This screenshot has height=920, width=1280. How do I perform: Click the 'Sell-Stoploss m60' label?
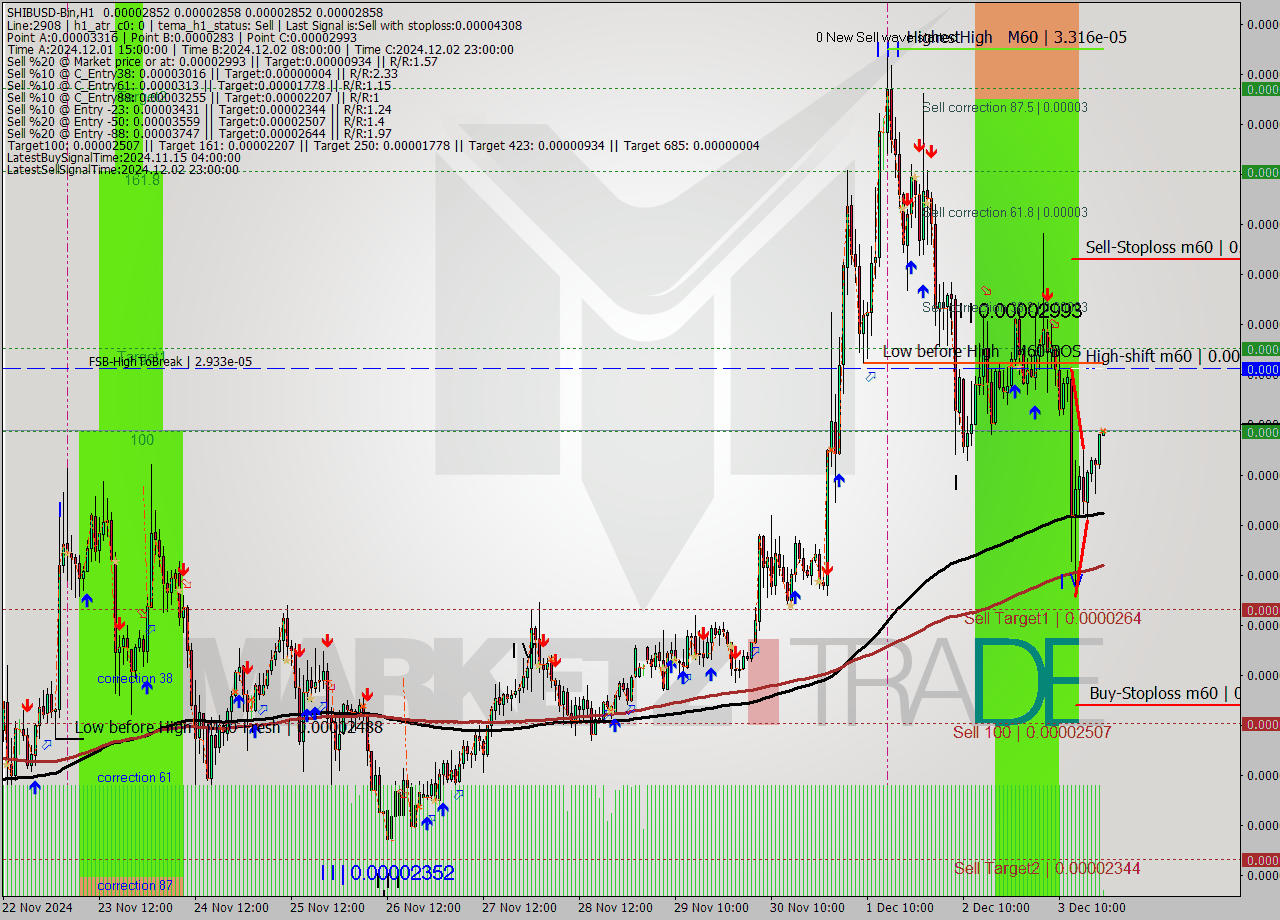pyautogui.click(x=1162, y=247)
